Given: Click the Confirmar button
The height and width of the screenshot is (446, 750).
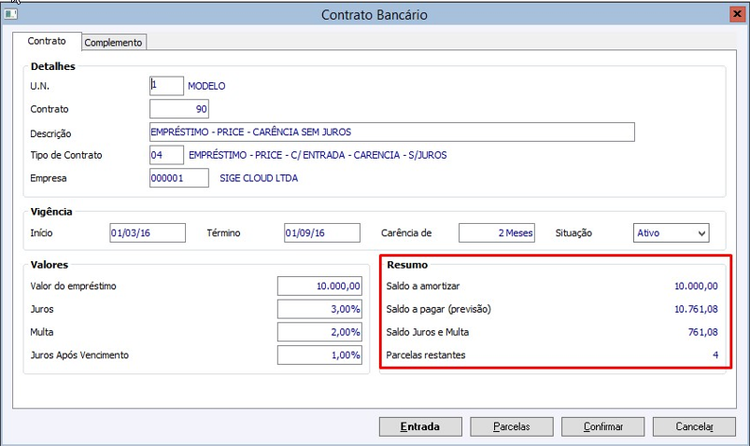Looking at the screenshot, I should click(x=603, y=426).
